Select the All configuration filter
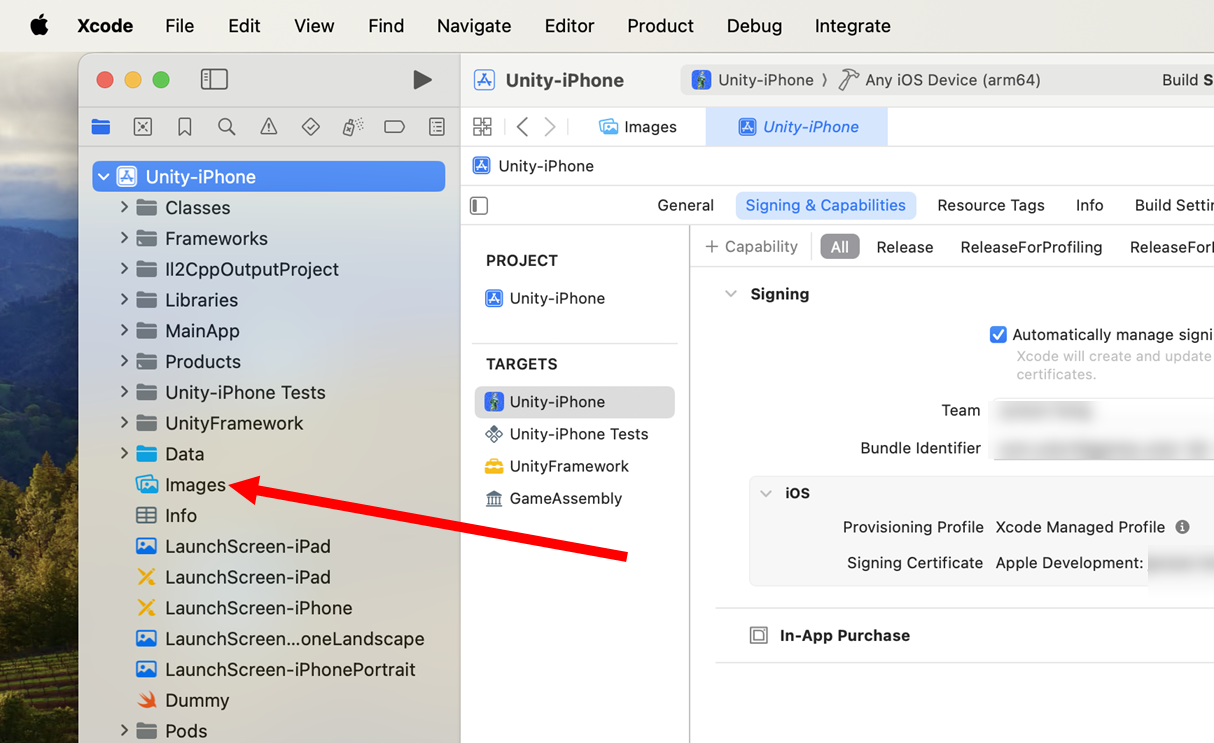1214x743 pixels. coord(840,247)
